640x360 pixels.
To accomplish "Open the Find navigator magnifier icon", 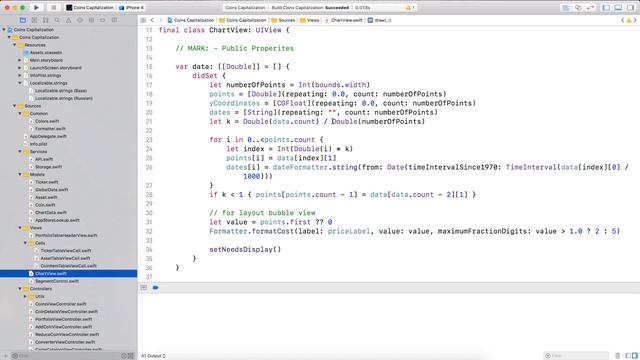I will [57, 20].
